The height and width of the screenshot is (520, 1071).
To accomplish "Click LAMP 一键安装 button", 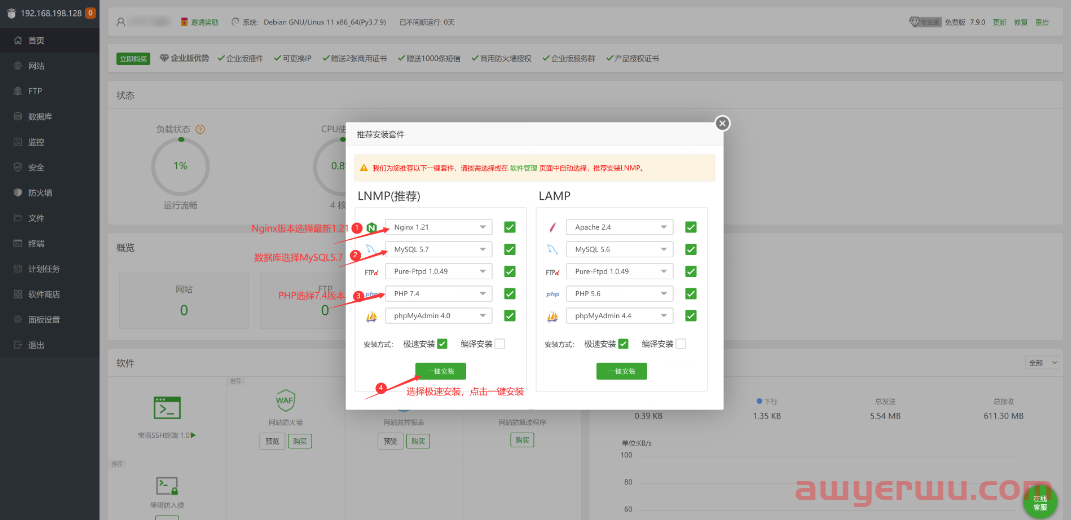I will 622,371.
